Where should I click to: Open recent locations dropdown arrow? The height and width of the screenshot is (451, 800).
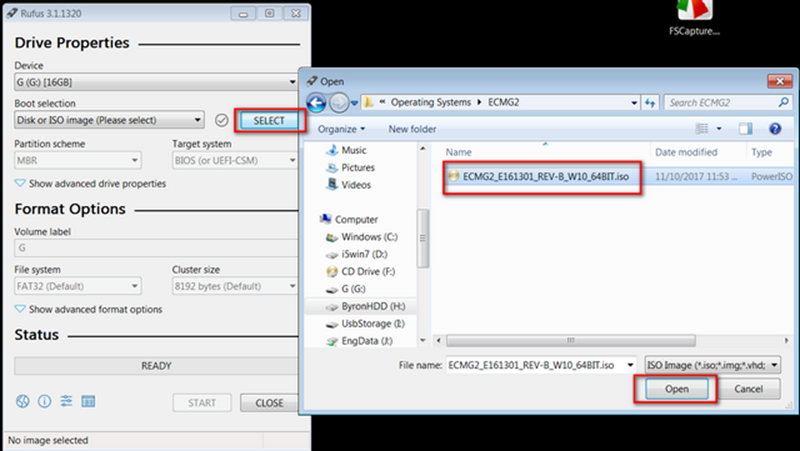[x=355, y=103]
